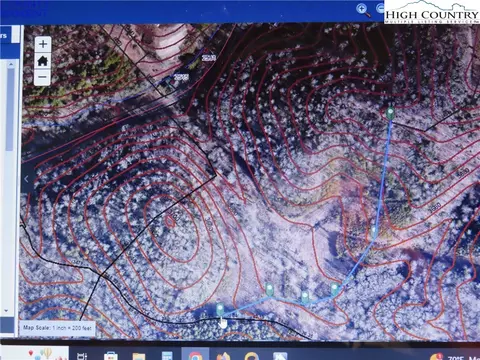Click the 3560 contour elevation label
This screenshot has width=480, height=360.
(435, 207)
